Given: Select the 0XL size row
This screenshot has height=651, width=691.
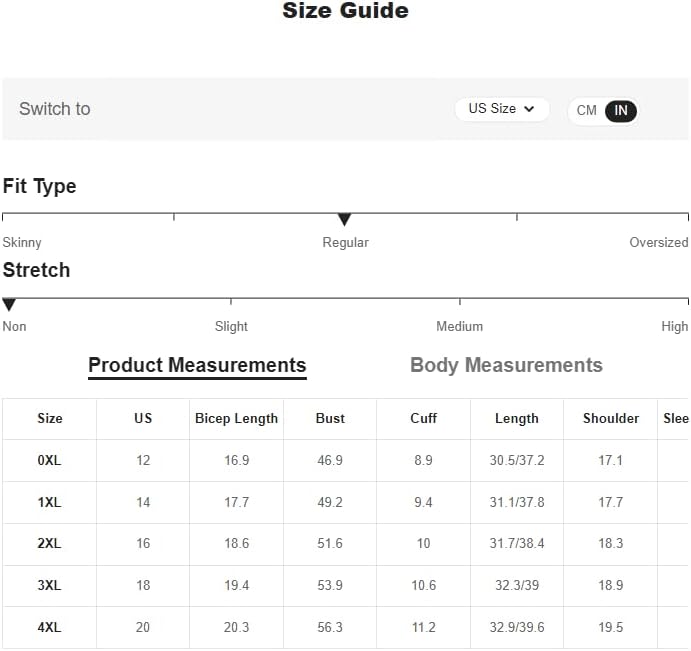Looking at the screenshot, I should (x=345, y=460).
